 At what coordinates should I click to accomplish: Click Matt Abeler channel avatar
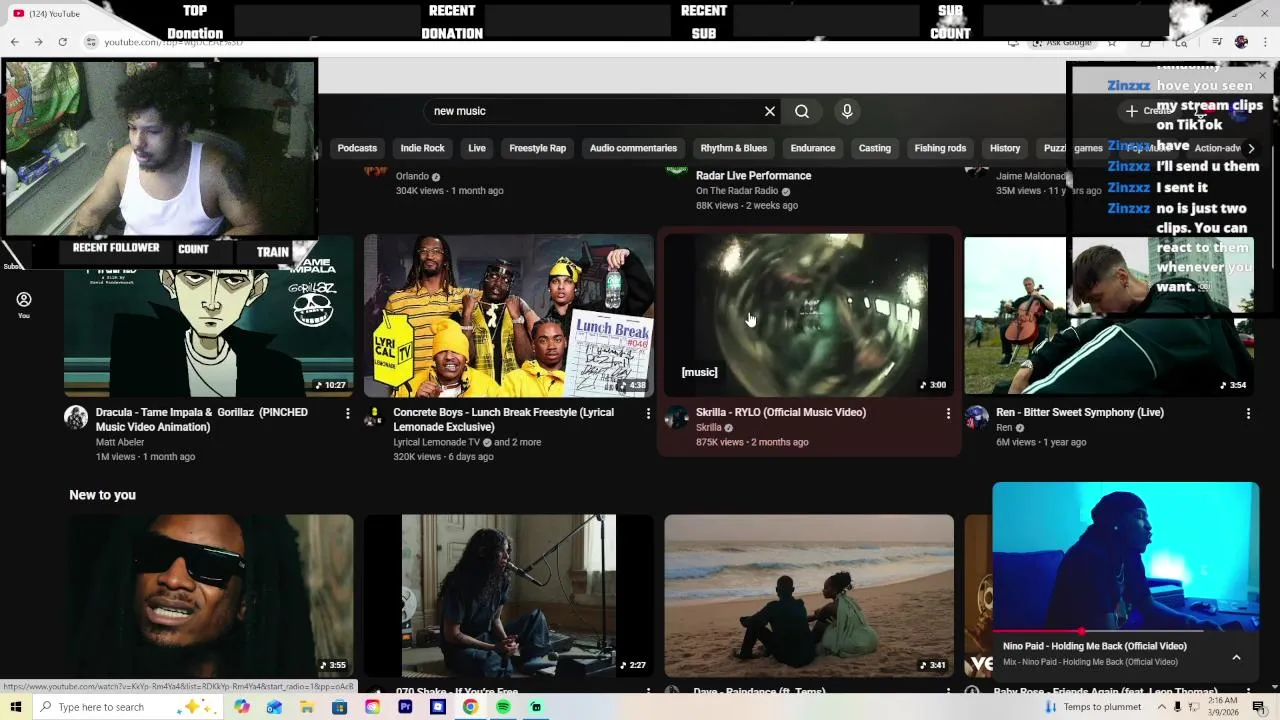[76, 417]
